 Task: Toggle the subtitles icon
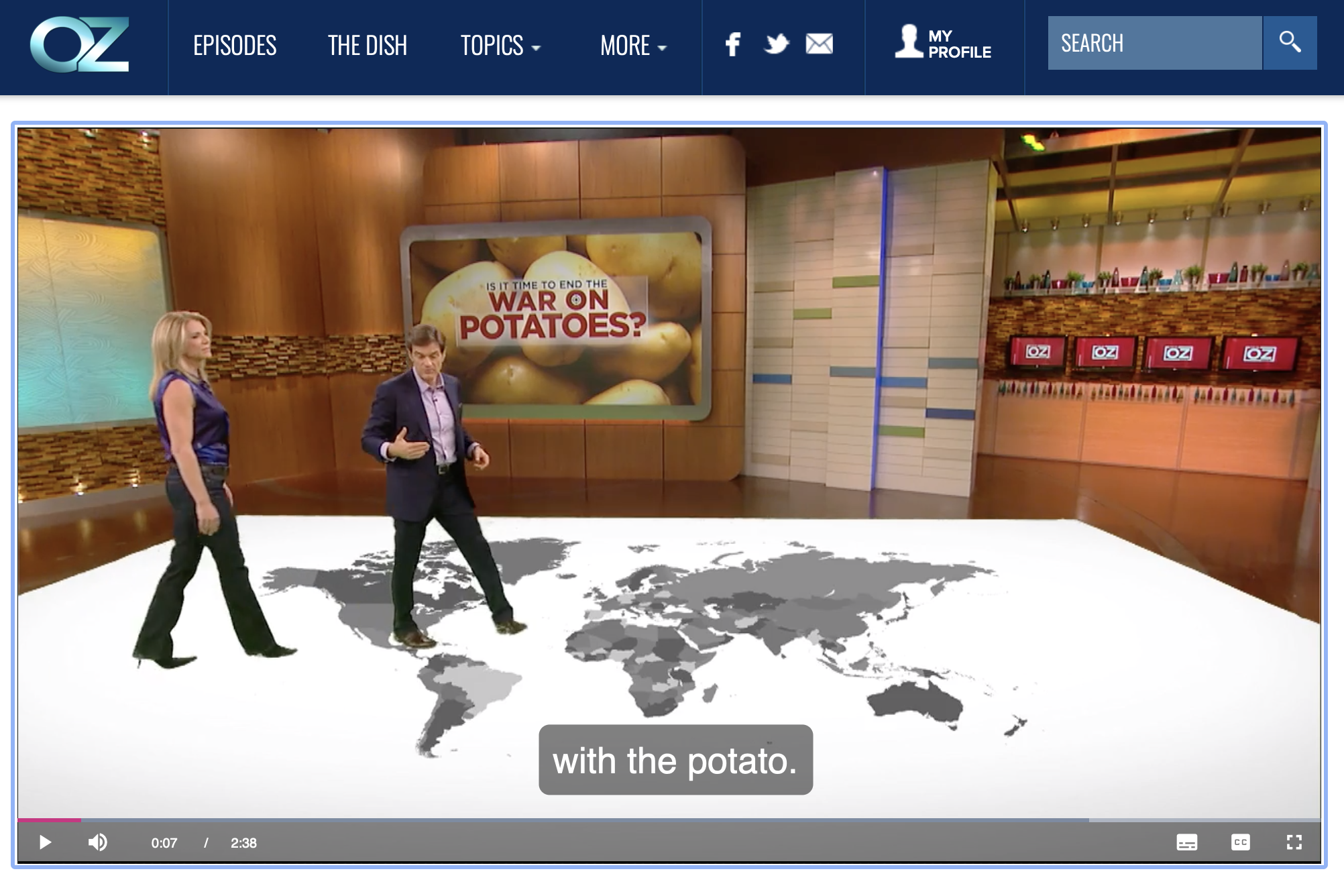1187,842
